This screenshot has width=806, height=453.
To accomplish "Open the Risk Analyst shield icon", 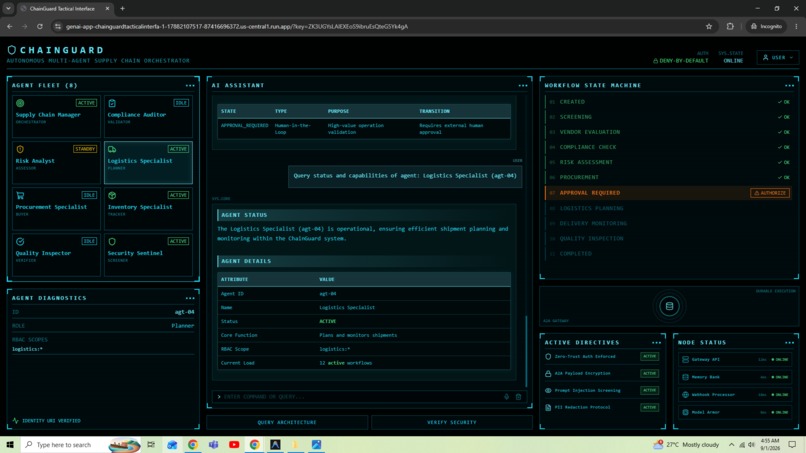I will (20, 149).
